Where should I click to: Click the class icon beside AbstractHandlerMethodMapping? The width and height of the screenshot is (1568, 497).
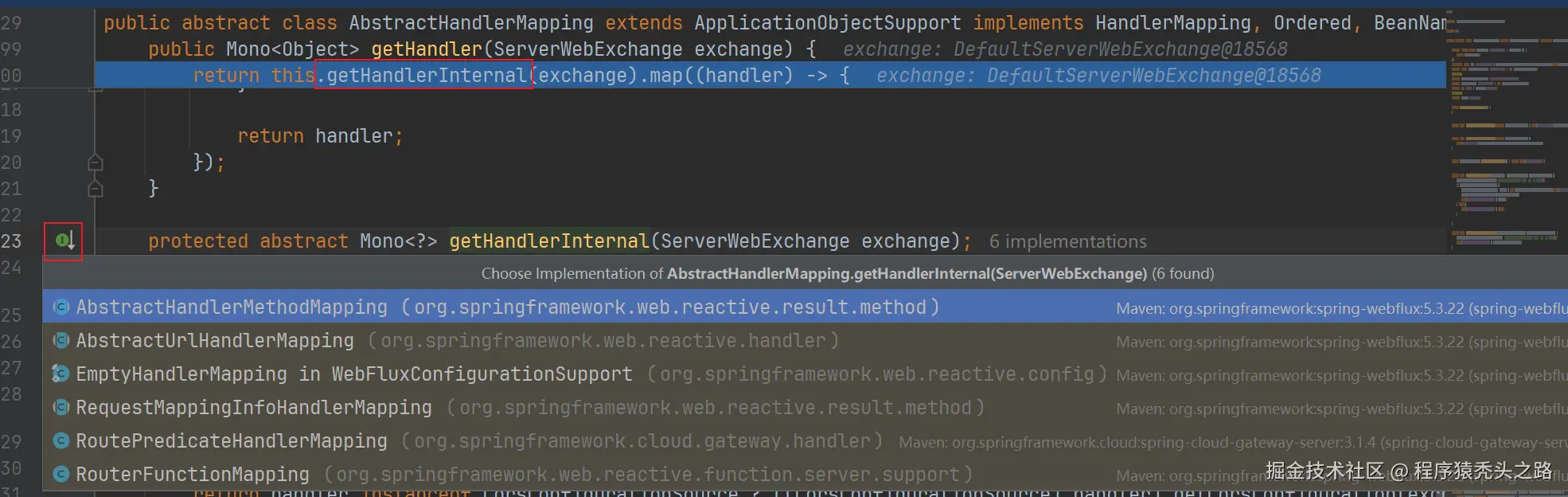(60, 307)
